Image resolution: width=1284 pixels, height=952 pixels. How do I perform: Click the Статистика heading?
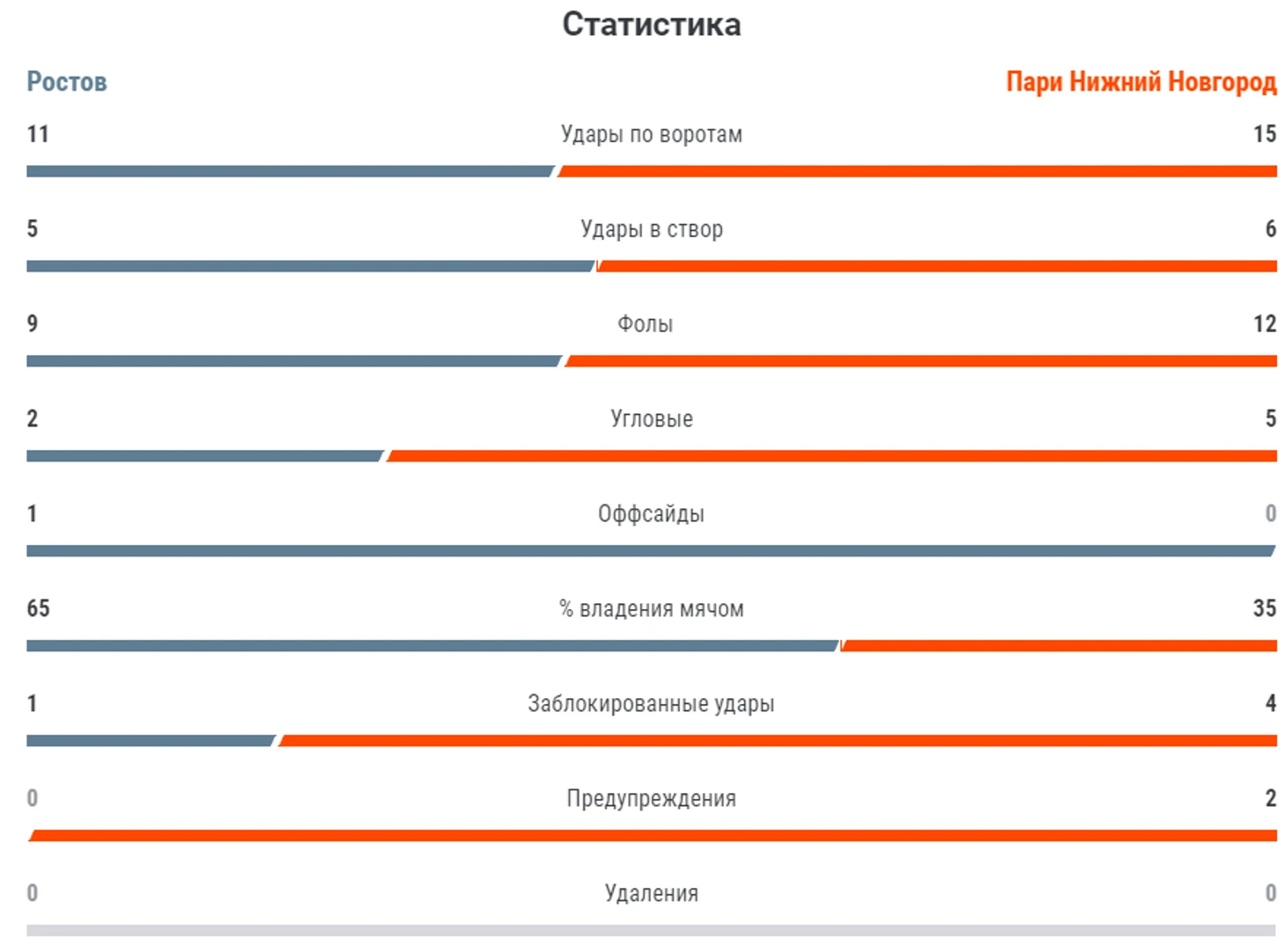[x=652, y=25]
